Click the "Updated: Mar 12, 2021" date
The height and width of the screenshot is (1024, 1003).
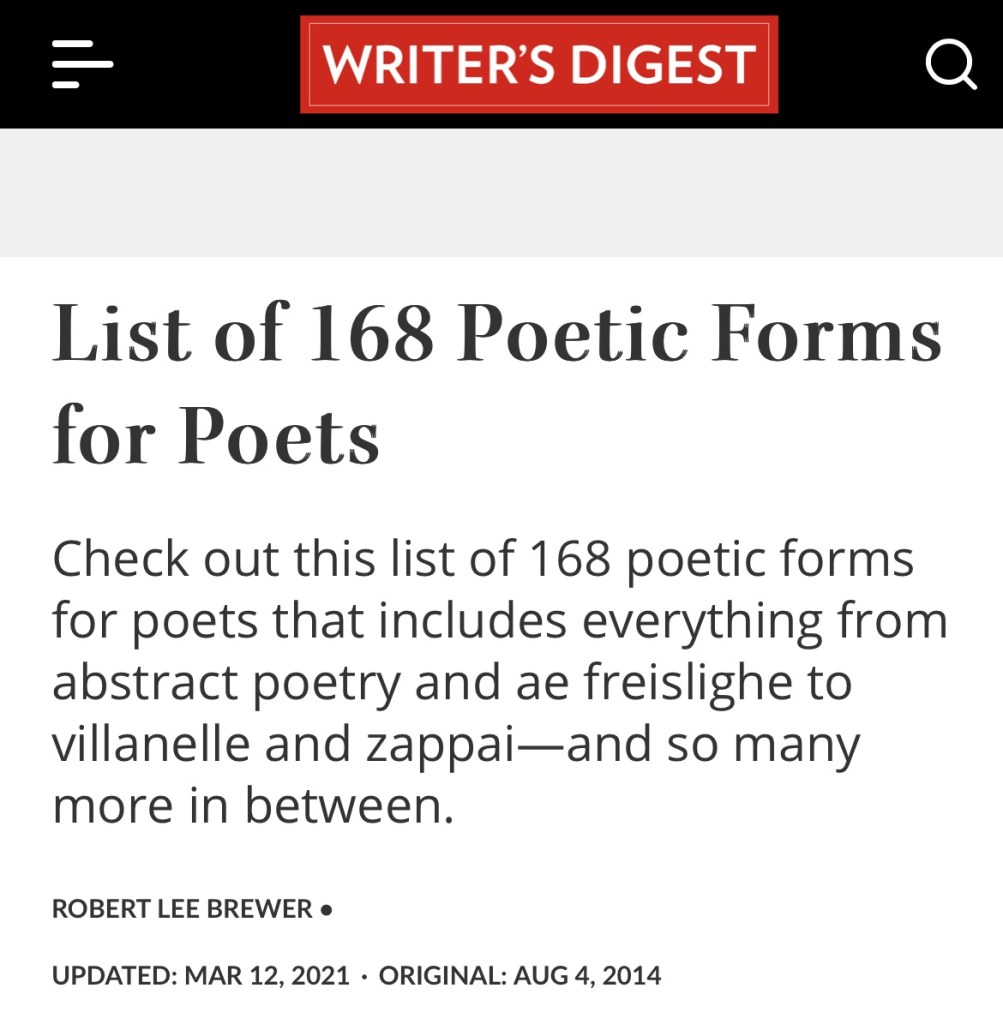pyautogui.click(x=201, y=975)
